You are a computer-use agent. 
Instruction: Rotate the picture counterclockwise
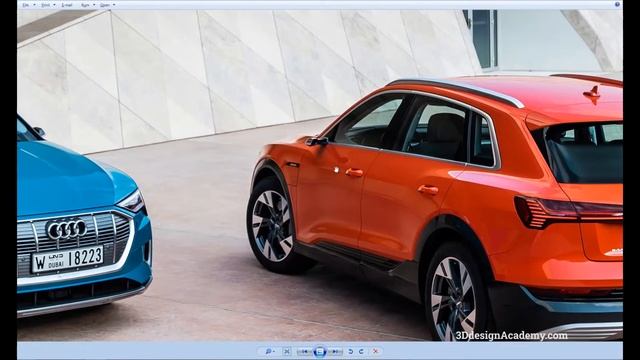(x=351, y=351)
